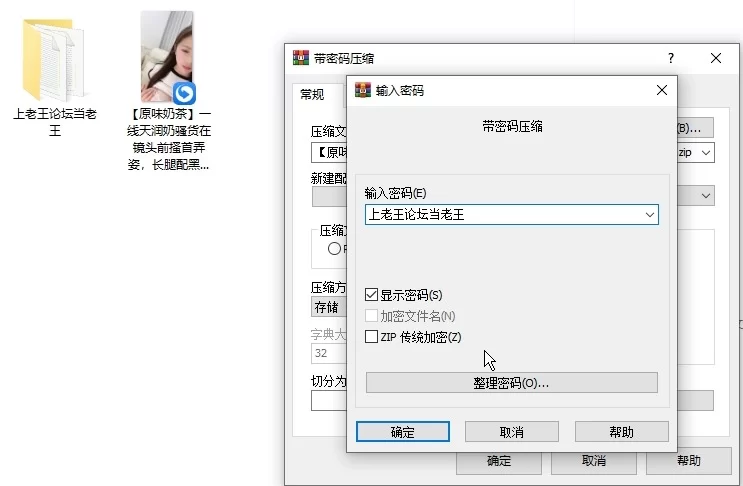The image size is (743, 486).
Task: Select the 【原味奶茶】 file name label
Action: point(169,139)
